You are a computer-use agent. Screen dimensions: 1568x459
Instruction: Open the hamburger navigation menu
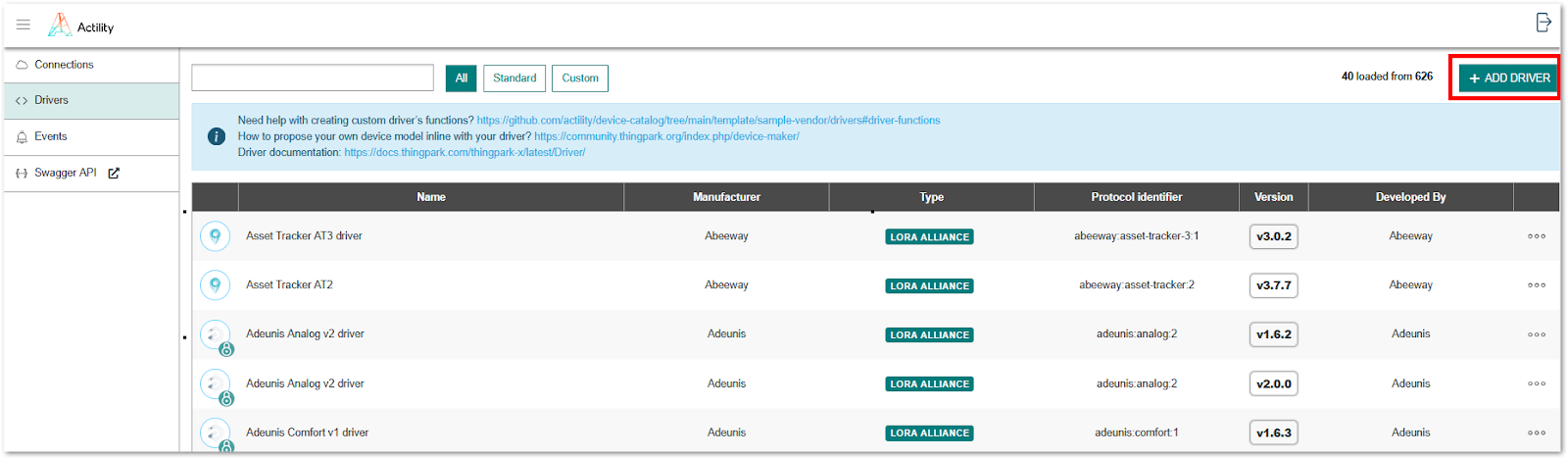pyautogui.click(x=24, y=25)
